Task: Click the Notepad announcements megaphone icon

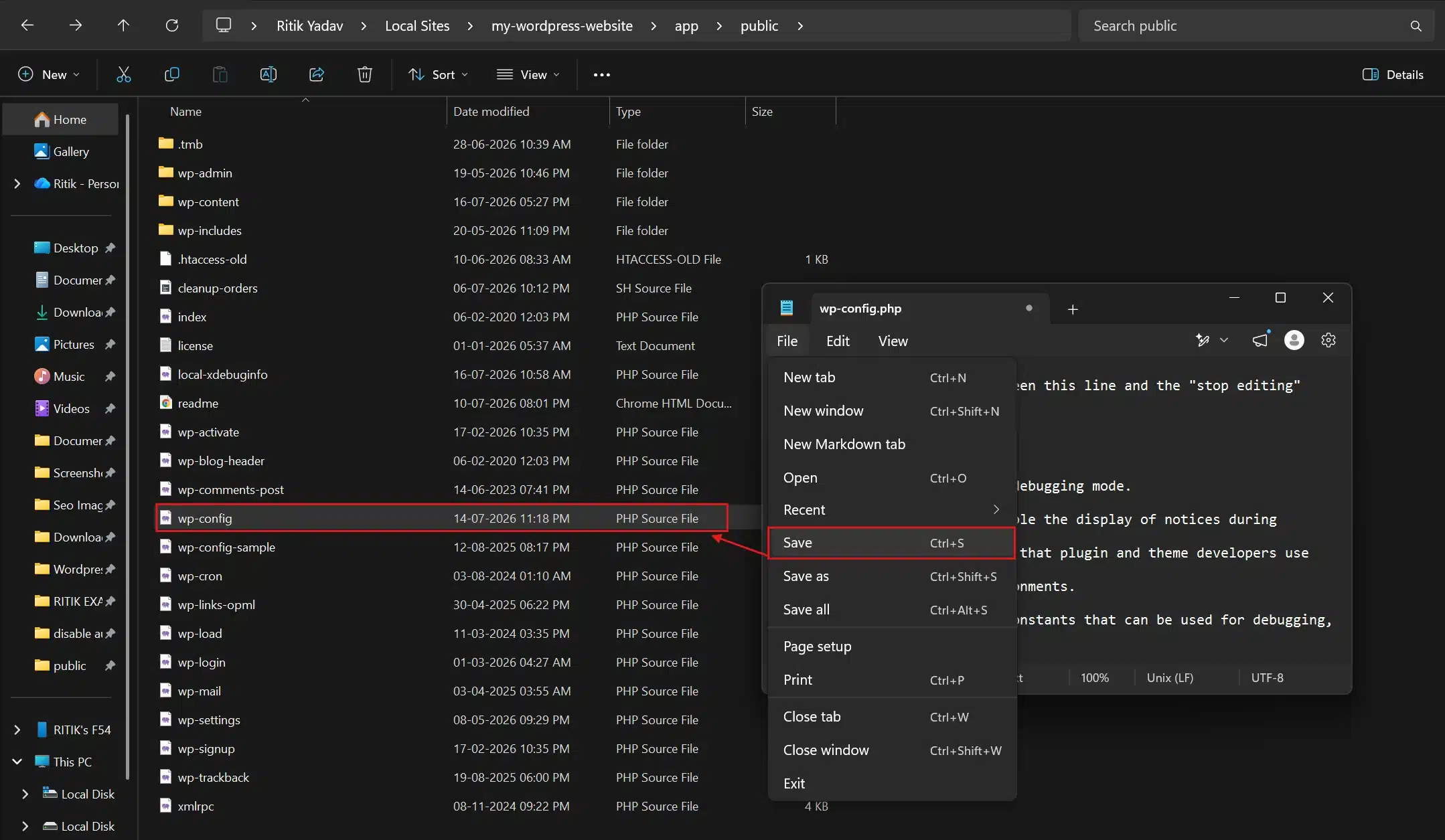Action: pyautogui.click(x=1260, y=341)
